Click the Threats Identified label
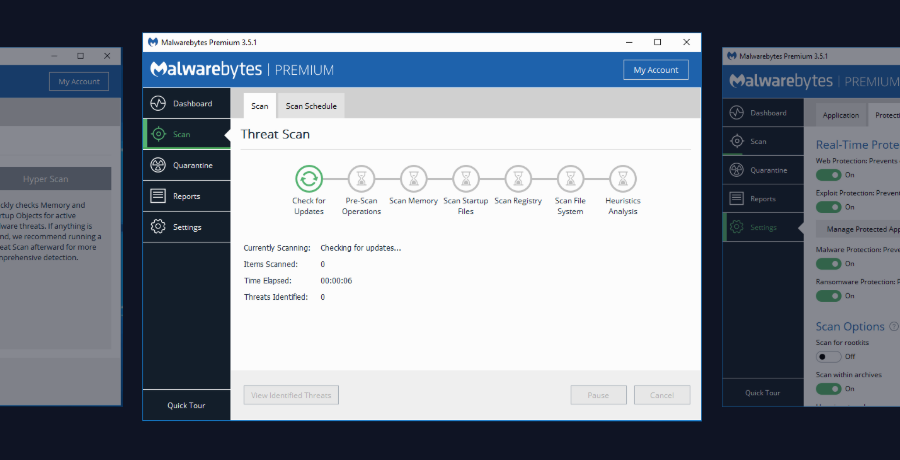 click(x=276, y=297)
